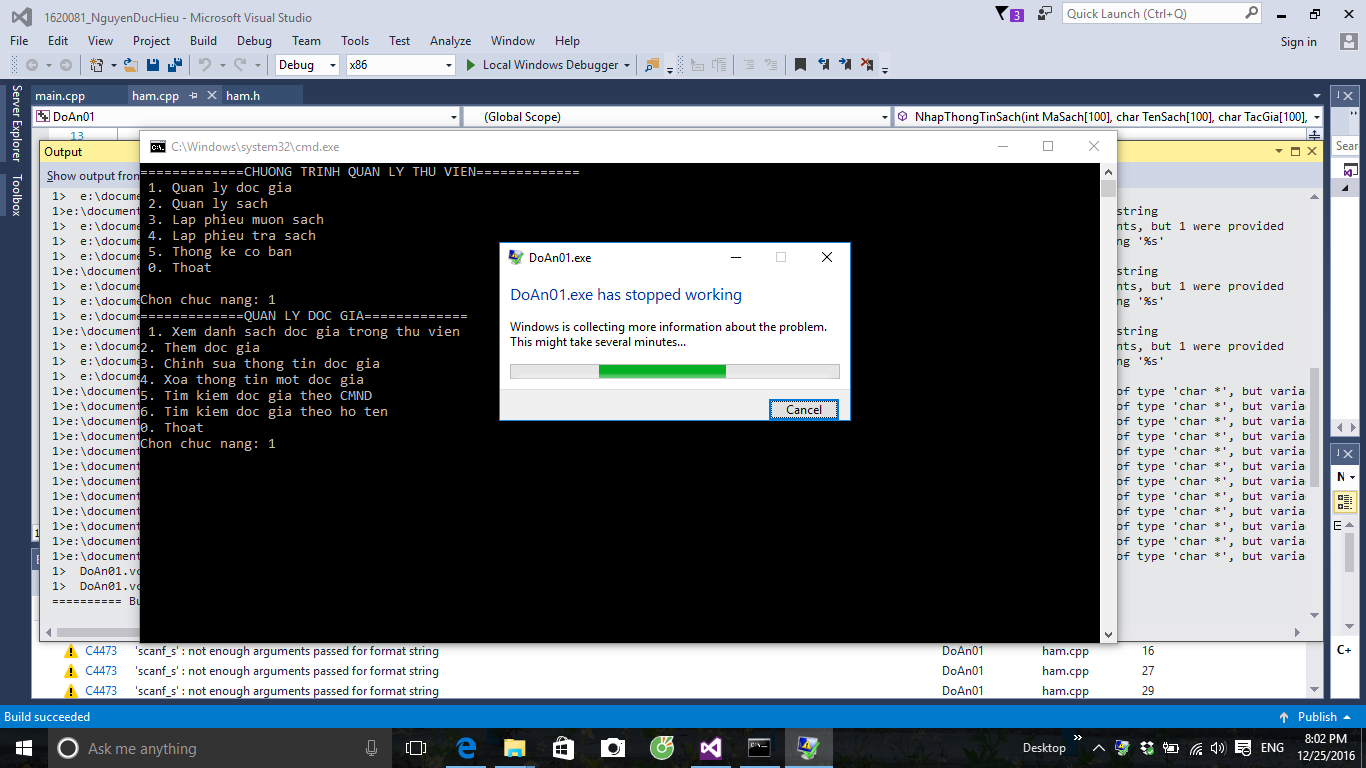Toggle a bookmark using the bookmark icon
This screenshot has height=768, width=1366.
click(x=800, y=65)
